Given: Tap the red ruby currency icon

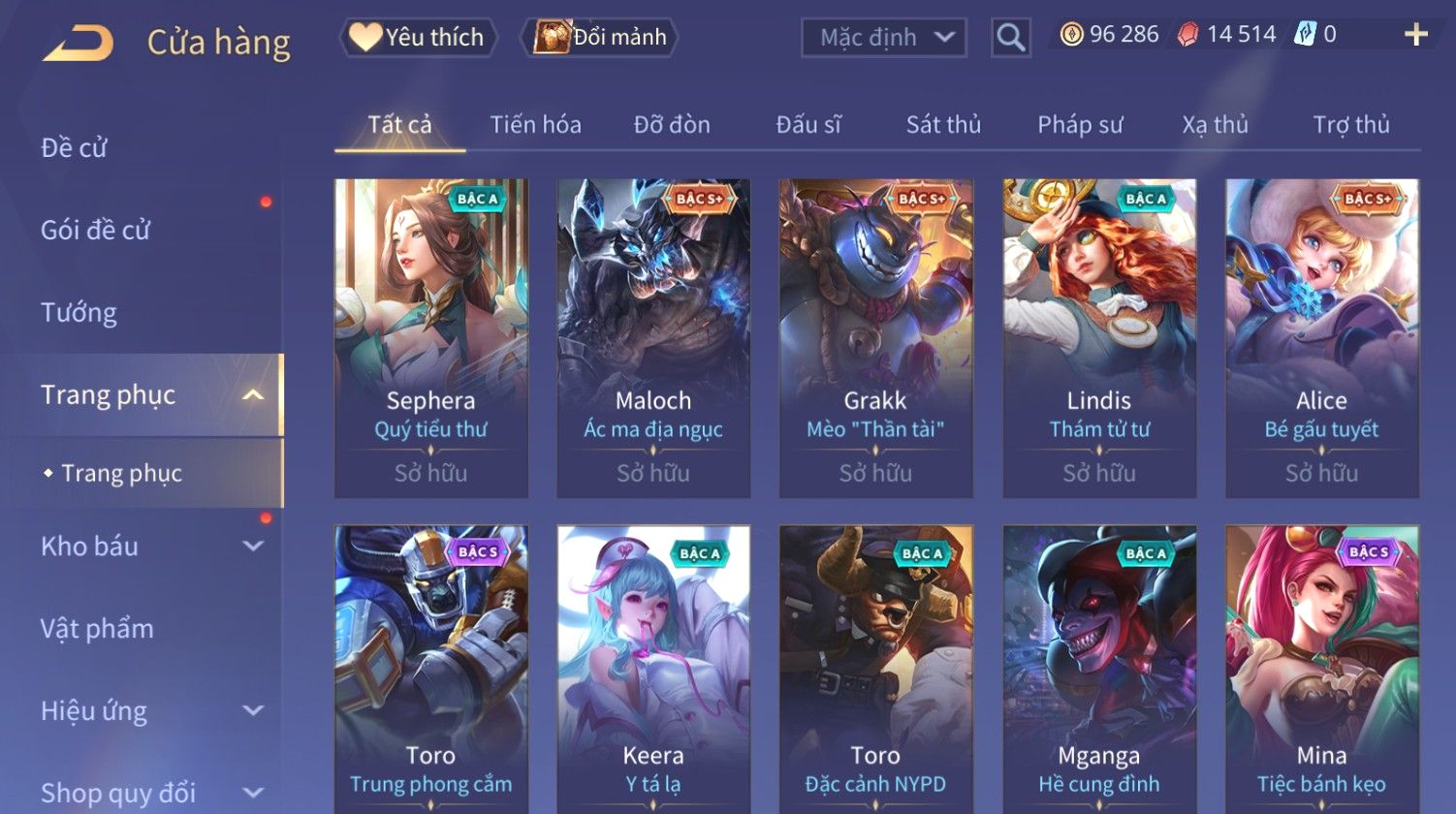Looking at the screenshot, I should pos(1187,35).
